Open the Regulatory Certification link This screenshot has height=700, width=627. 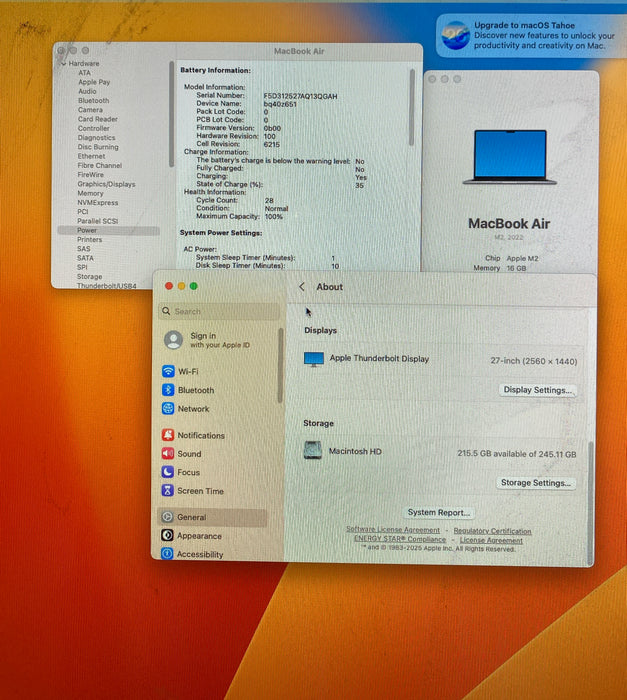tap(493, 531)
